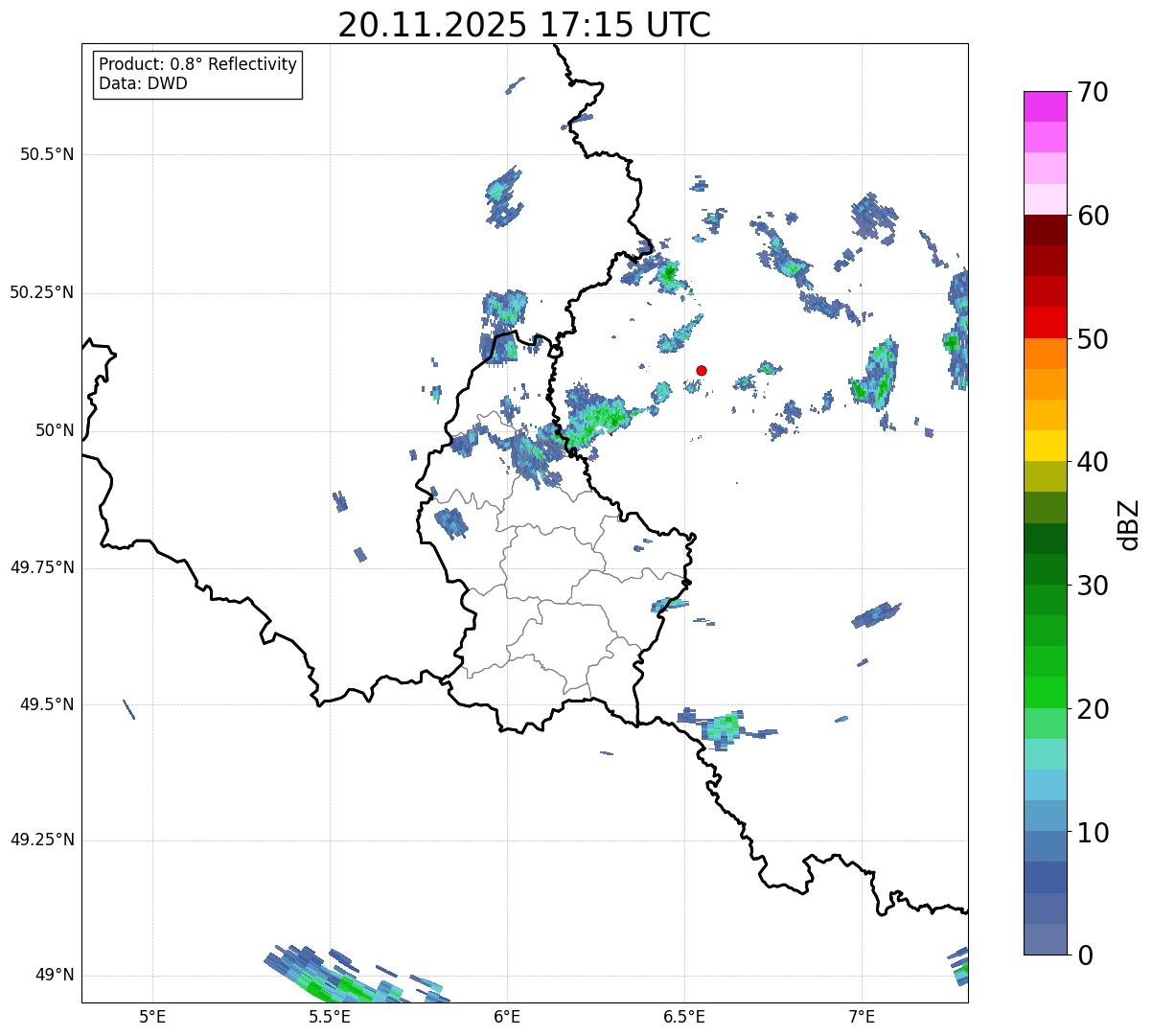Click the yellow colorbar swatch above 40
The height and width of the screenshot is (1036, 1152).
[x=1045, y=446]
